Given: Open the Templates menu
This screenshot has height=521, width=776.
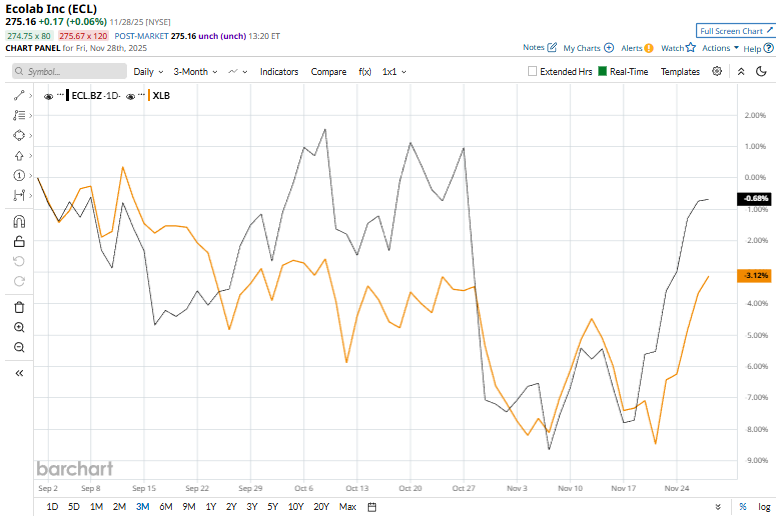Looking at the screenshot, I should point(680,72).
